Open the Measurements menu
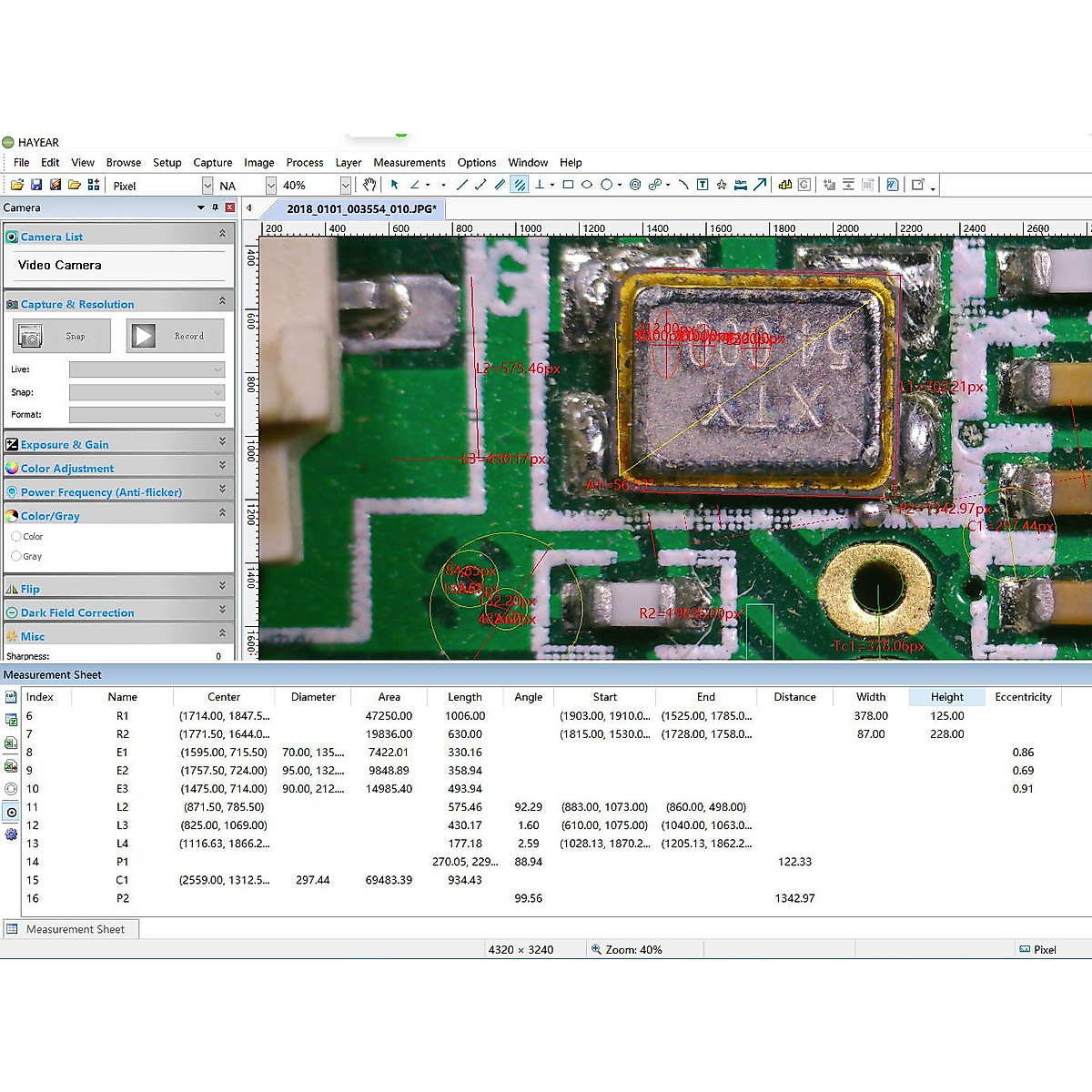Screen dimensions: 1092x1092 409,163
